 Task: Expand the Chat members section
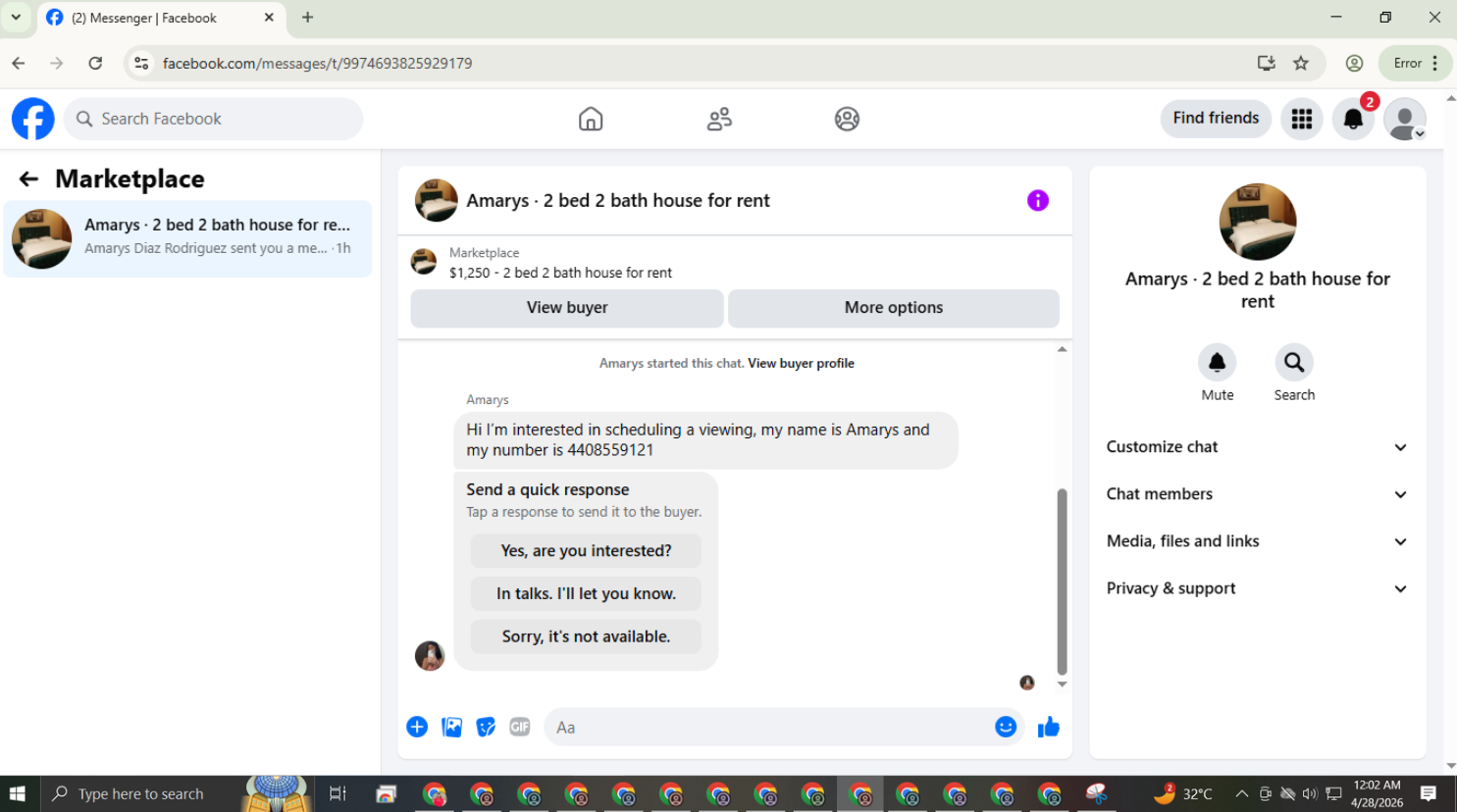click(1258, 494)
